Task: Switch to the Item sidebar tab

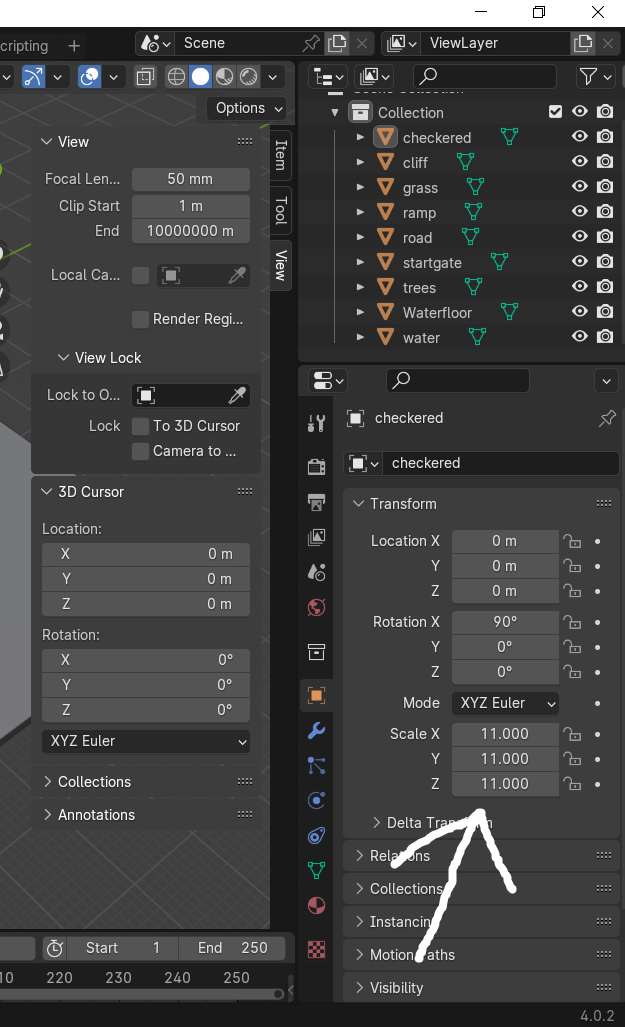Action: pos(281,155)
